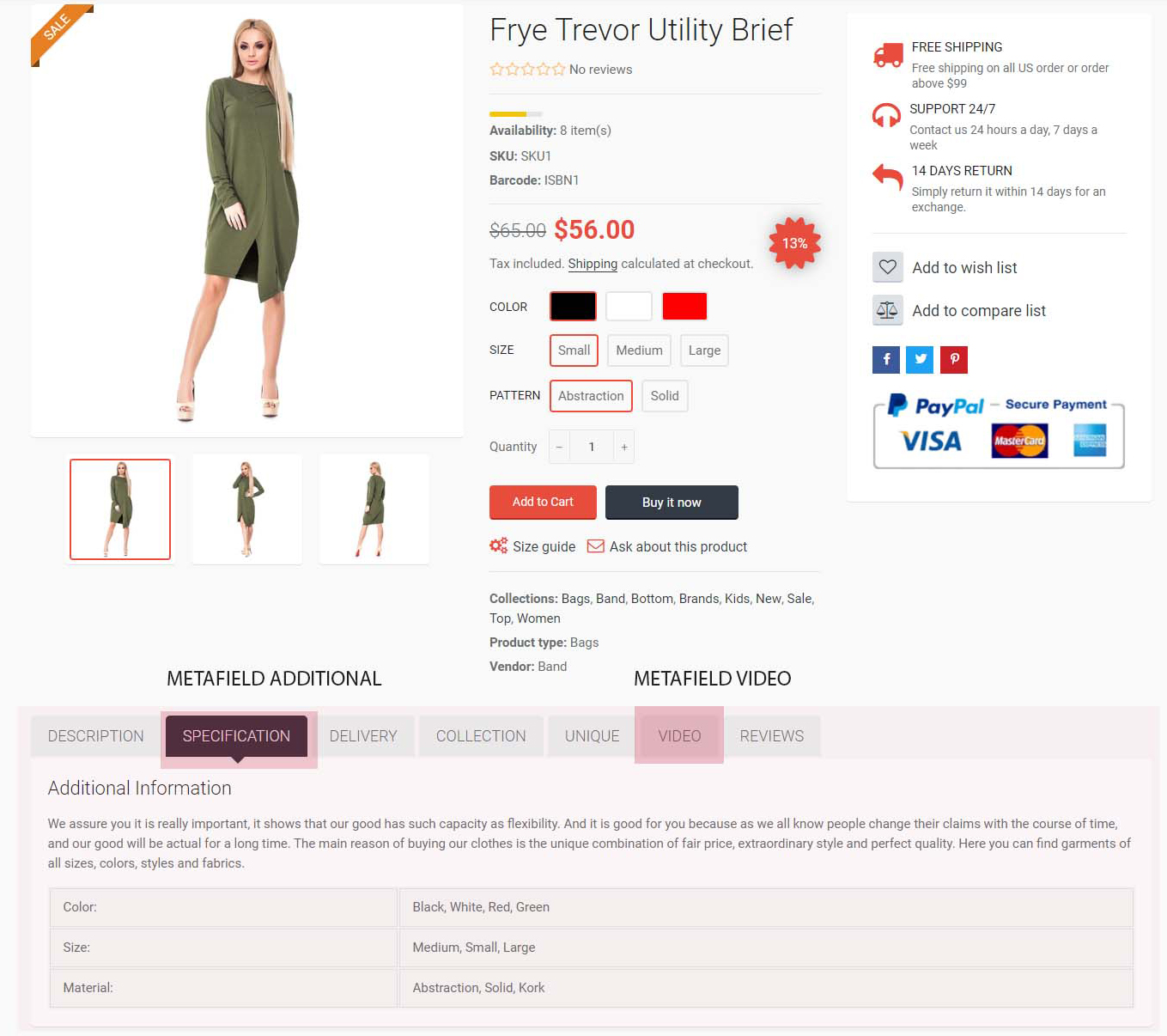Pin product on Pinterest
Image resolution: width=1167 pixels, height=1036 pixels.
click(954, 359)
